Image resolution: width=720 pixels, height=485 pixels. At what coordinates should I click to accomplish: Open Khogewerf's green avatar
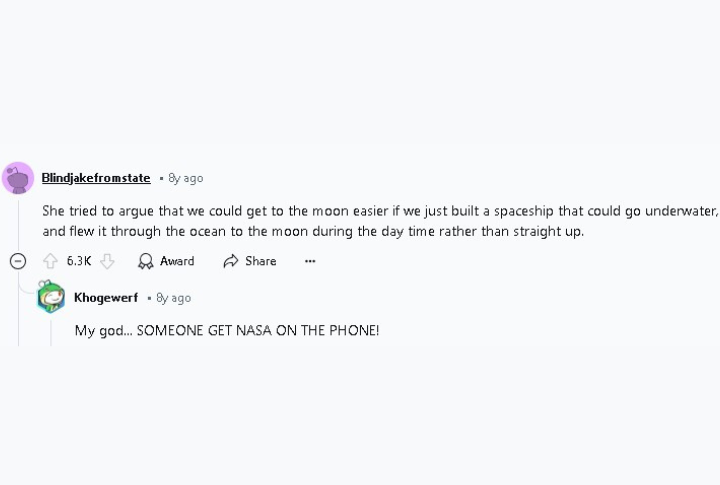(x=51, y=297)
